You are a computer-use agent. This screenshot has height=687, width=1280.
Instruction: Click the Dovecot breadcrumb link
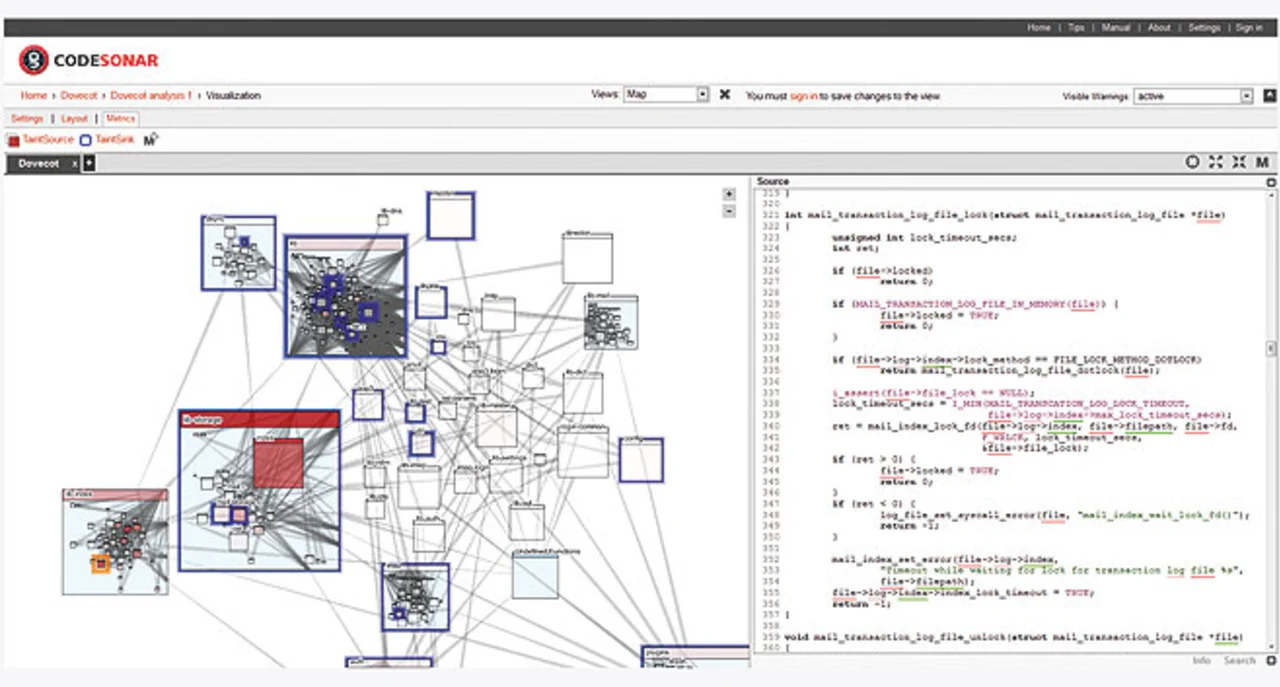[77, 95]
